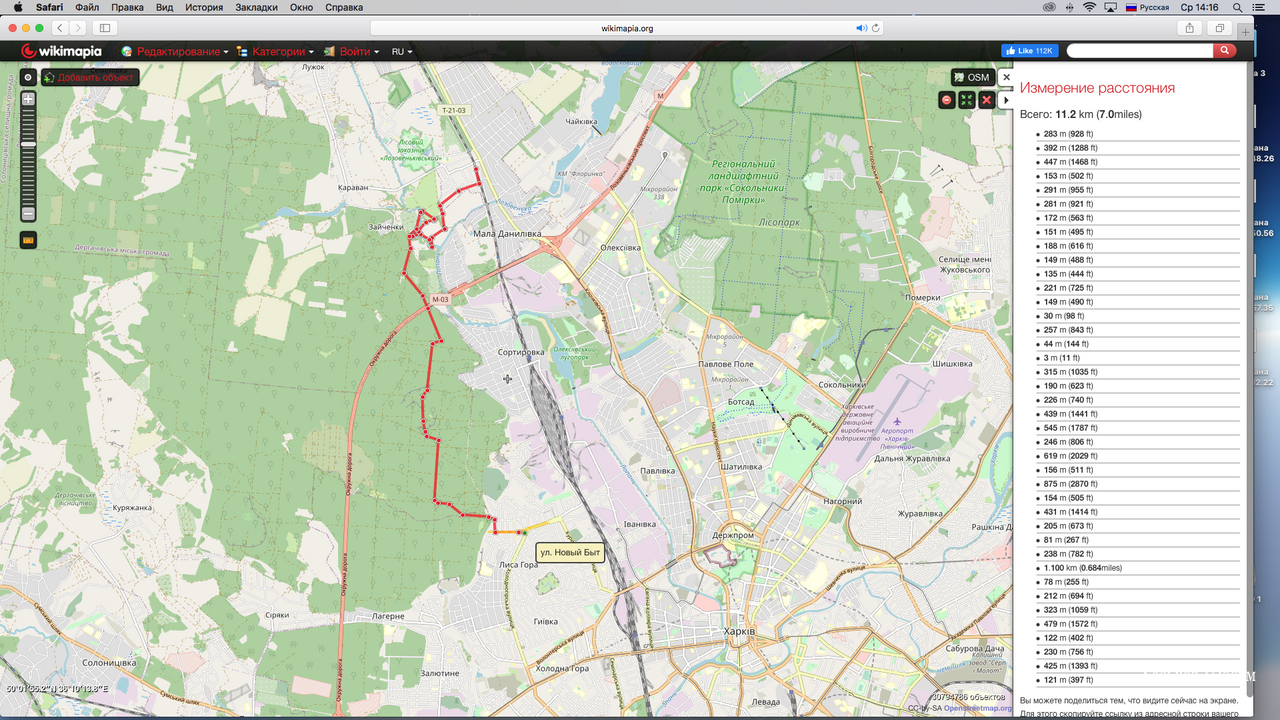This screenshot has width=1280, height=720.
Task: Click the Facebook Like button
Action: coord(1029,51)
